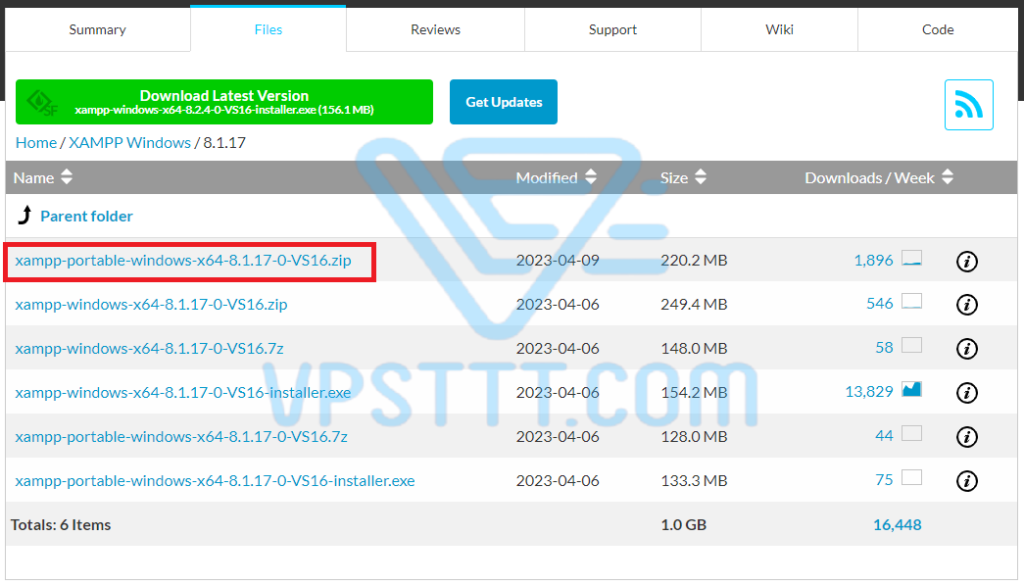
Task: Open the RSS feed icon
Action: click(968, 104)
